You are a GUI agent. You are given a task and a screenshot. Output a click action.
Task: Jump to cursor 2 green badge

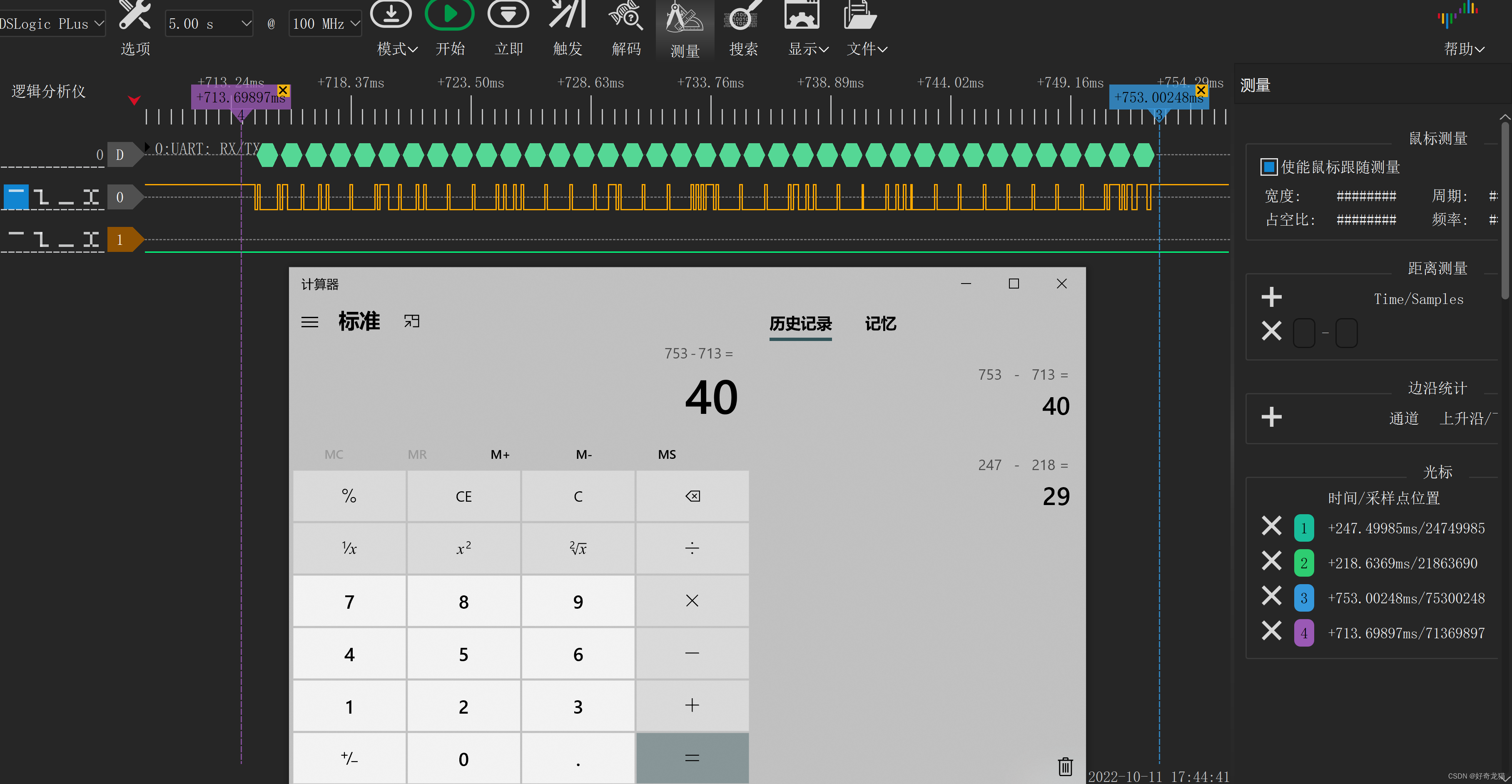pos(1304,563)
